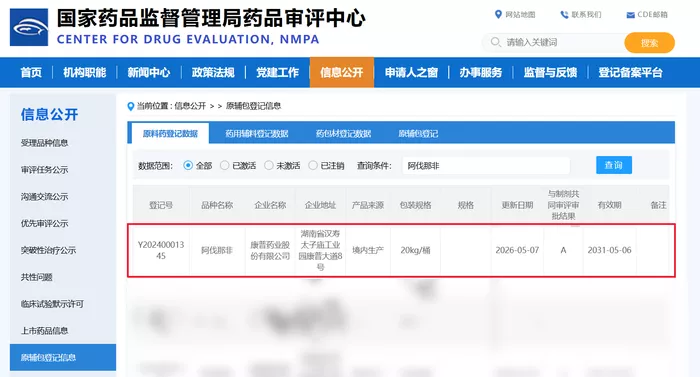Screen dimensions: 700x377
Task: Click 原辅包登记信息 in breadcrumb
Action: (x=254, y=106)
